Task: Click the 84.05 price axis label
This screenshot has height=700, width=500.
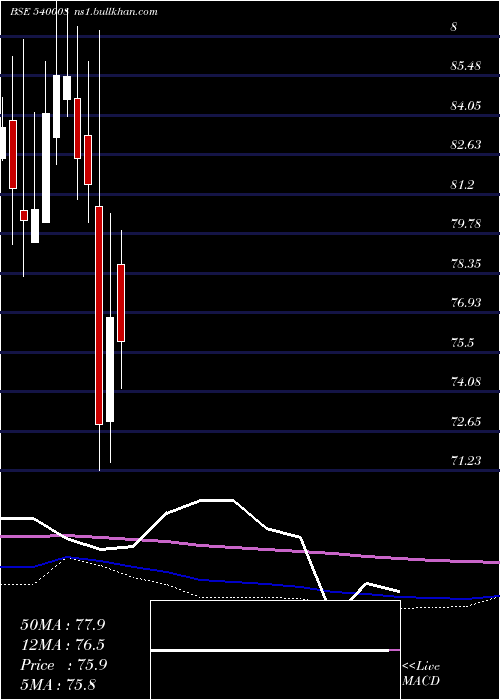Action: (466, 106)
